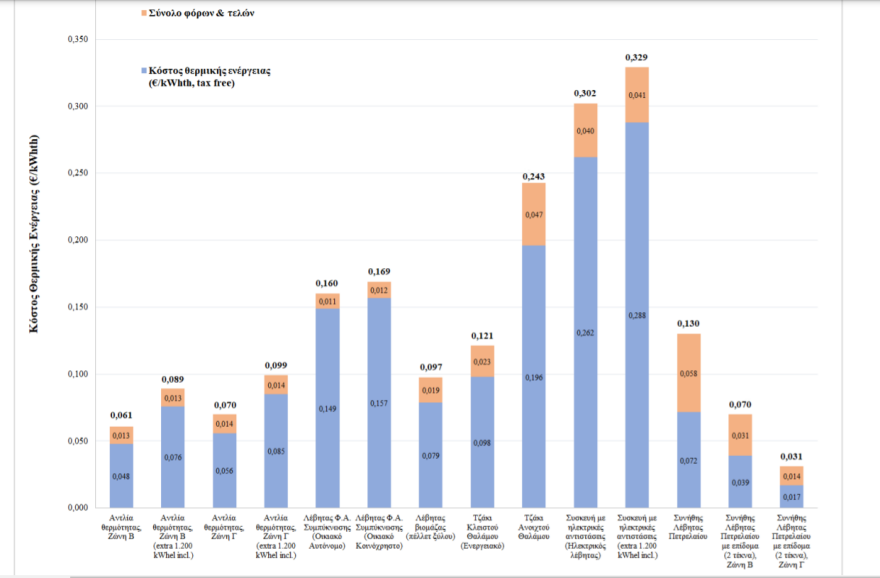Click the Λέβητας βιομάζας (πέλλετ ξύλου) category label
Screen dimensions: 880x578
click(431, 526)
